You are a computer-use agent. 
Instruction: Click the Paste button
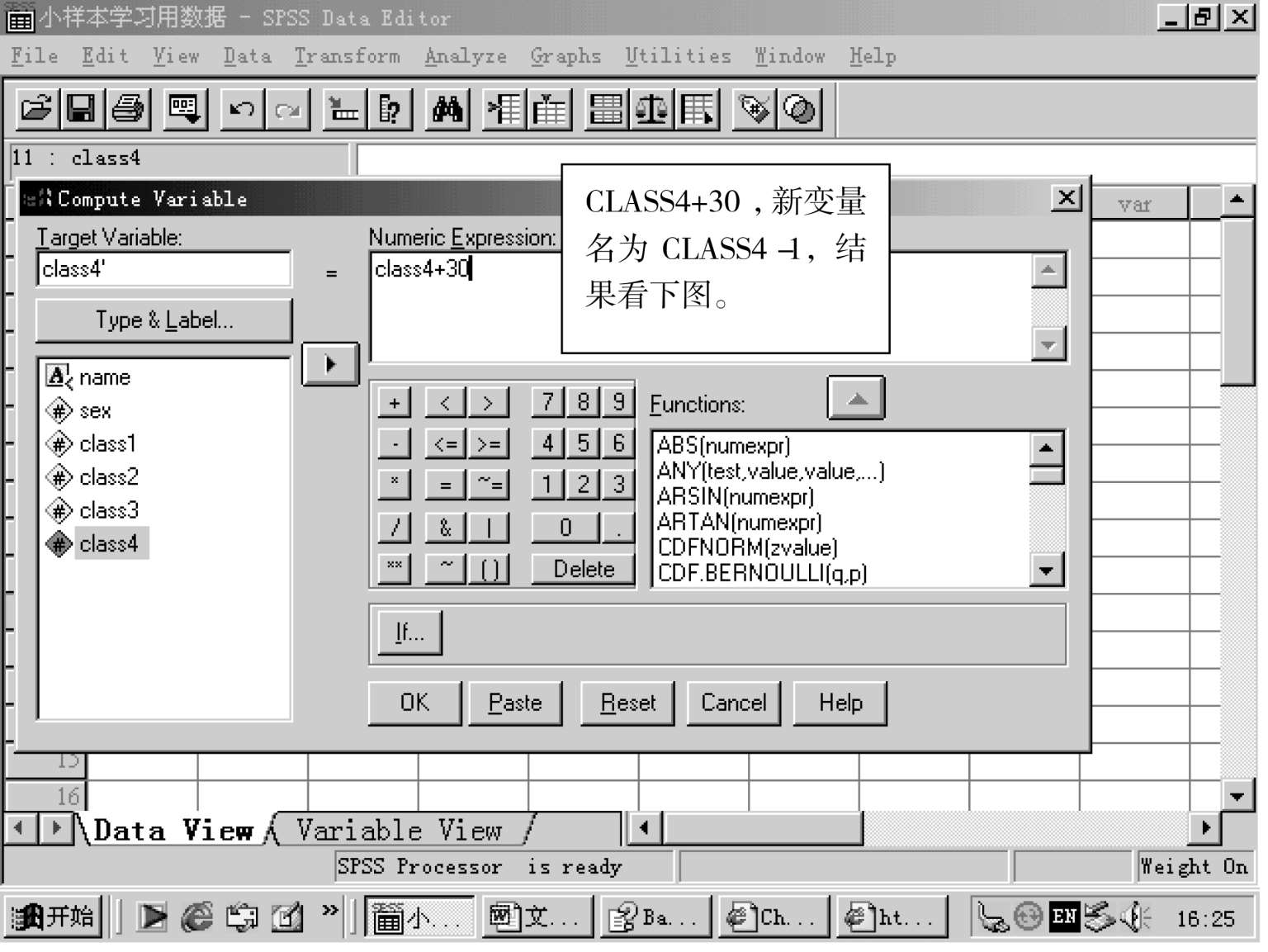515,703
